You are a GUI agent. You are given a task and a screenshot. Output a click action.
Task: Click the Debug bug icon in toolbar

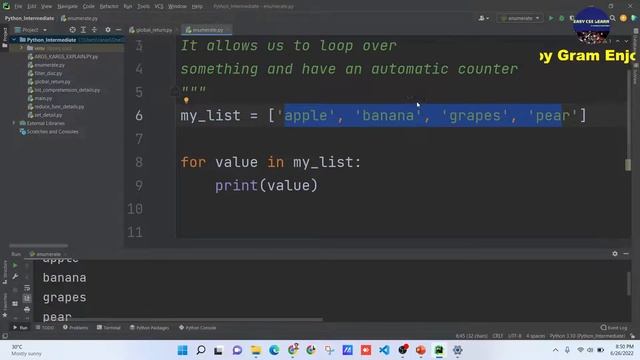(562, 18)
